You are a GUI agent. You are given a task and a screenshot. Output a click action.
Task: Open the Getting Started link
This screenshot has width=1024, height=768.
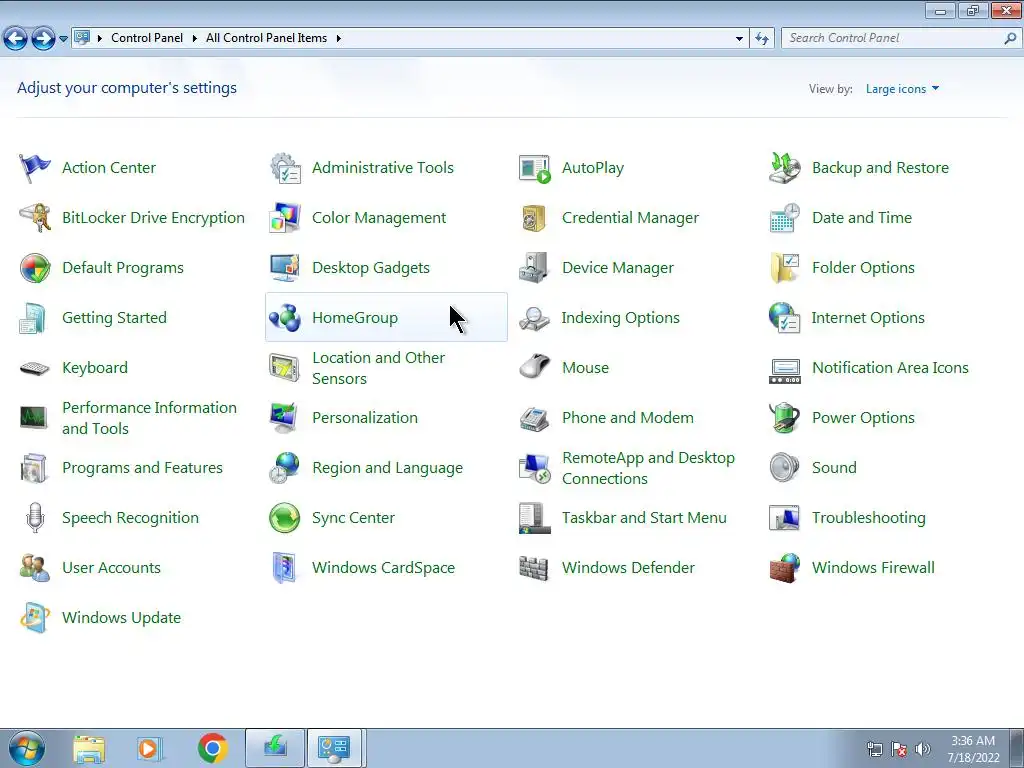point(114,318)
